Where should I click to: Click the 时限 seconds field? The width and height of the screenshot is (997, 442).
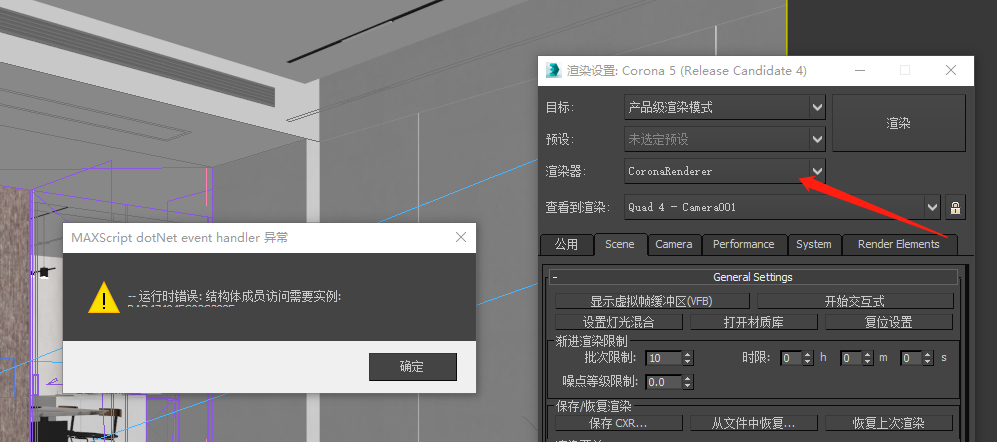pos(911,358)
